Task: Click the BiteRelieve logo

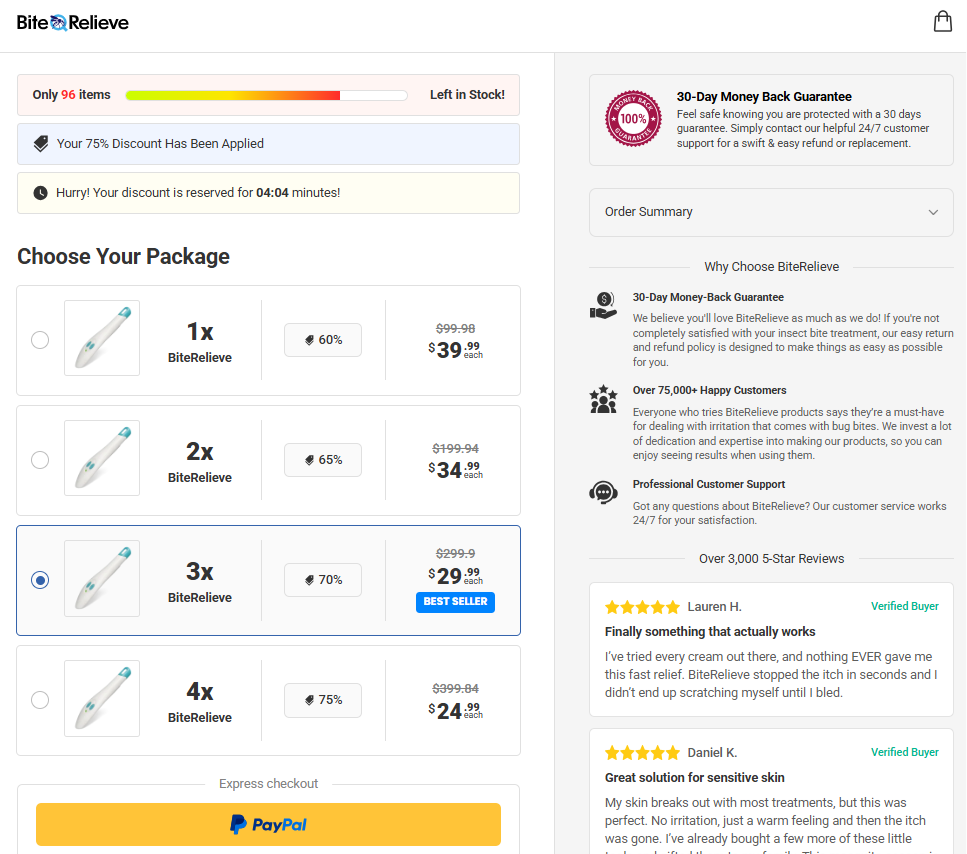Action: [73, 23]
